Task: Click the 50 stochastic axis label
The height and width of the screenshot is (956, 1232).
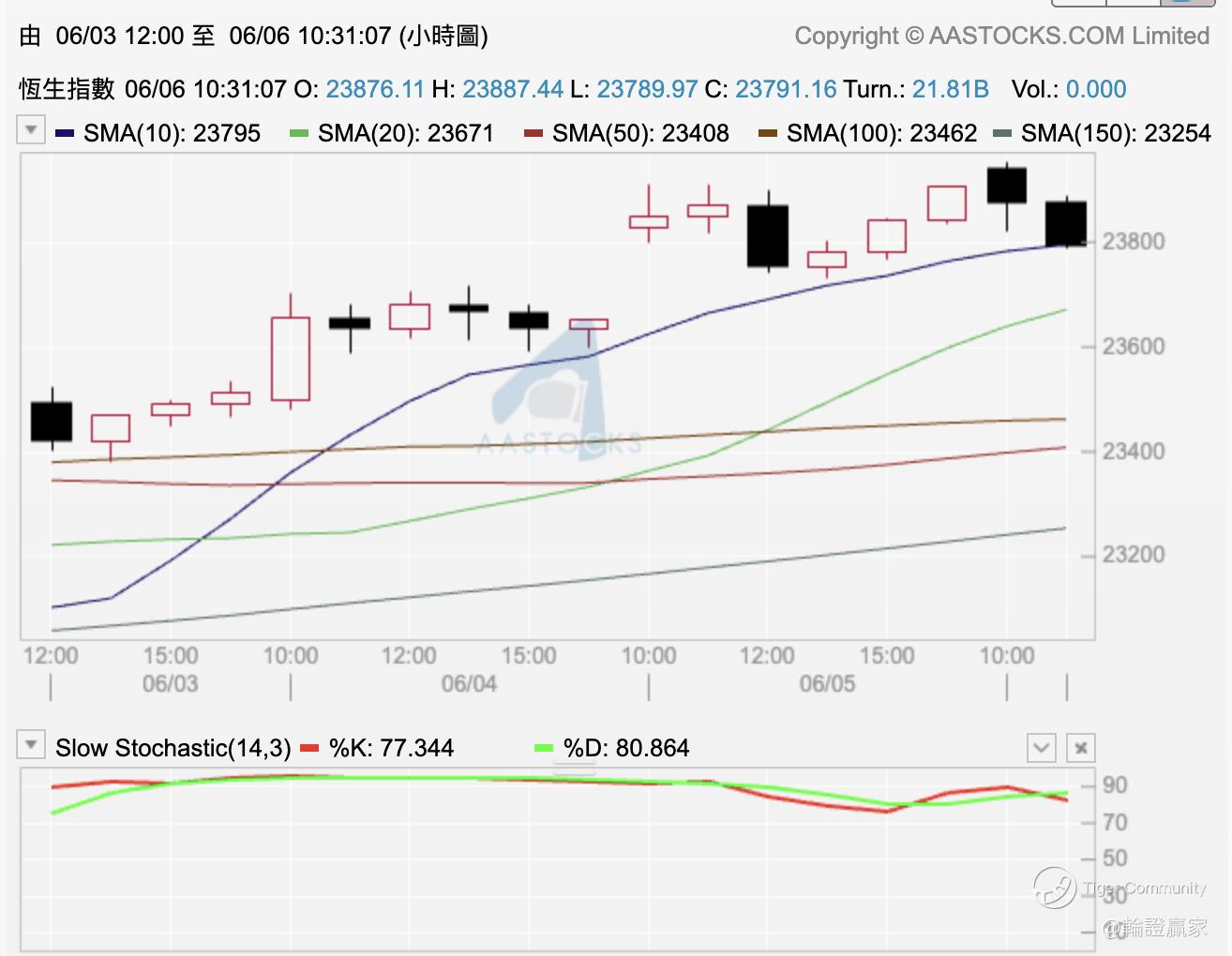Action: click(1114, 859)
